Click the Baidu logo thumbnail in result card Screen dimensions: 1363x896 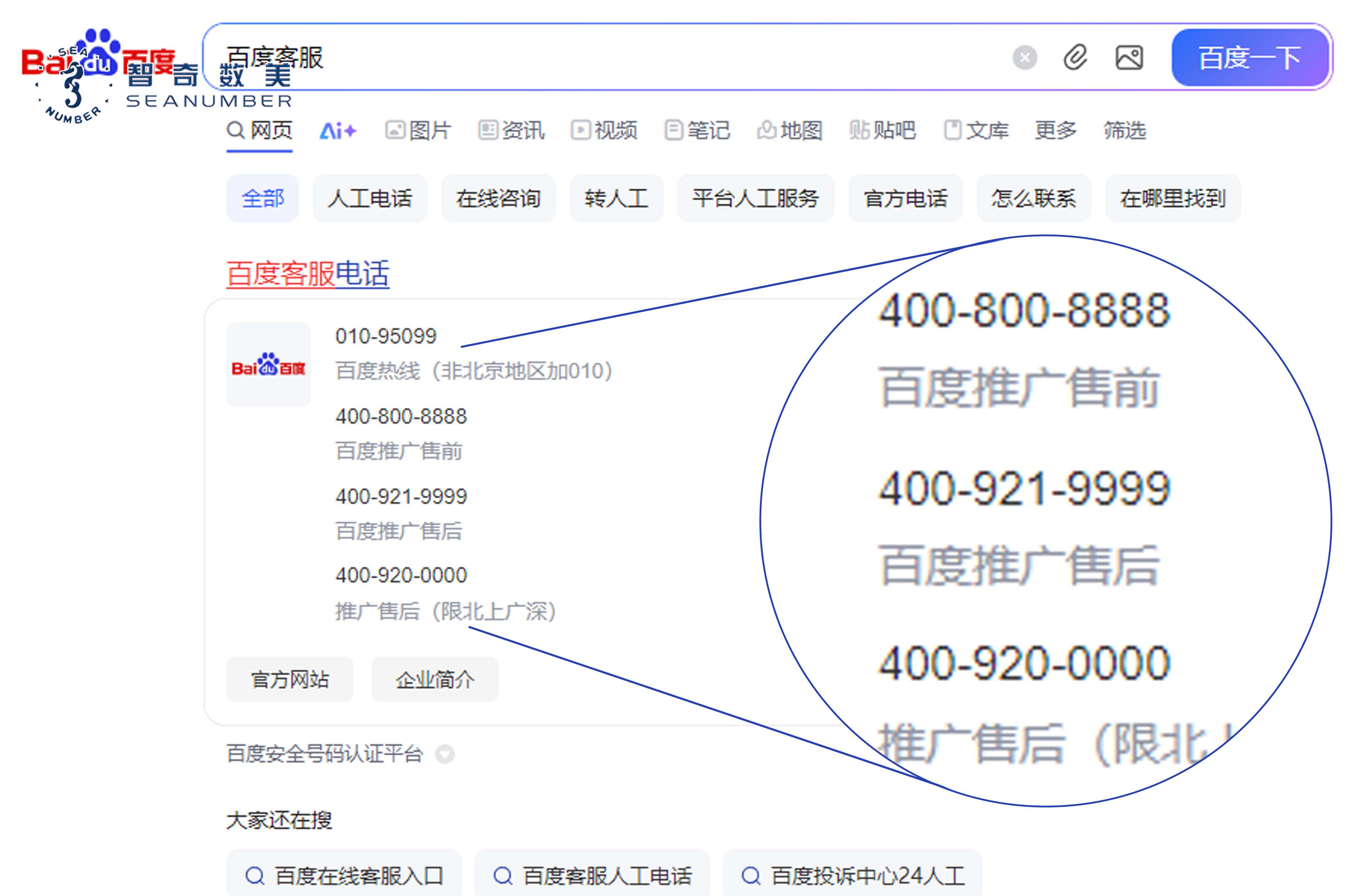coord(269,364)
